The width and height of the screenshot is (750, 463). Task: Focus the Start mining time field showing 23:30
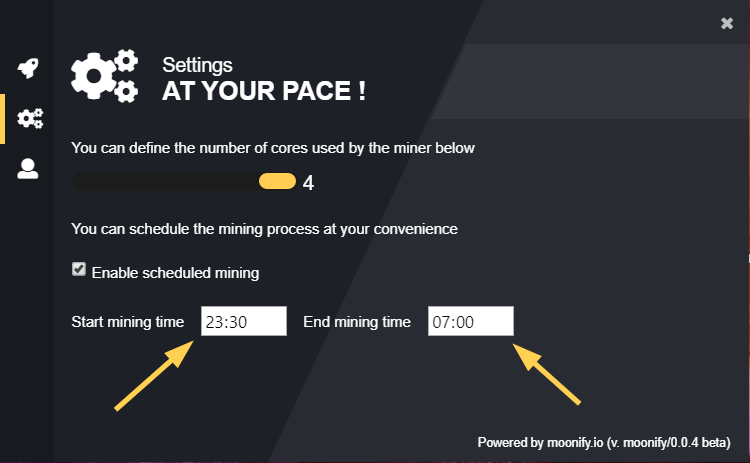(244, 321)
